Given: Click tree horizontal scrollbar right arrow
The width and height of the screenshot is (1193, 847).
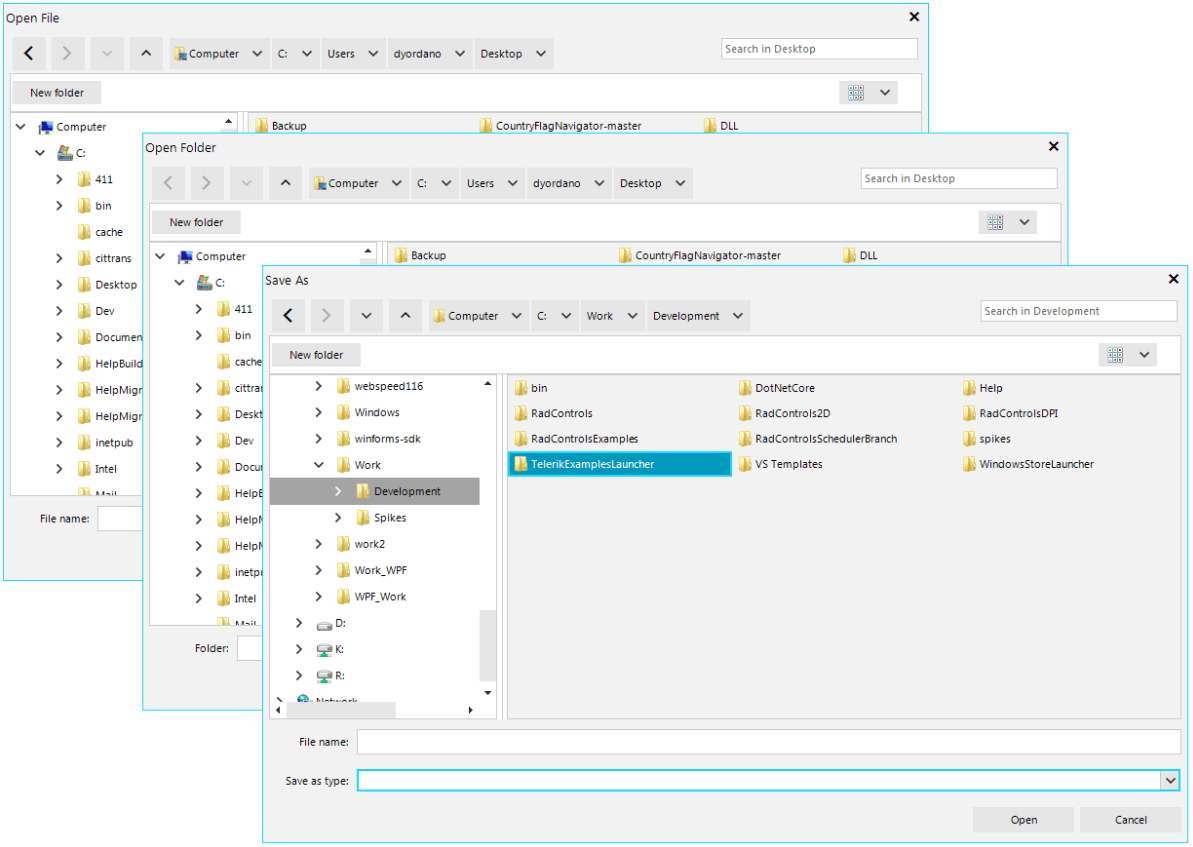Looking at the screenshot, I should [470, 710].
